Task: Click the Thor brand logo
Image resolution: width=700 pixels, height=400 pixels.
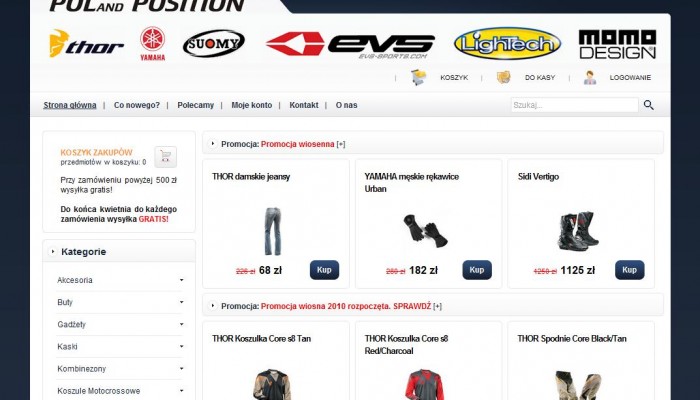Action: click(x=86, y=44)
